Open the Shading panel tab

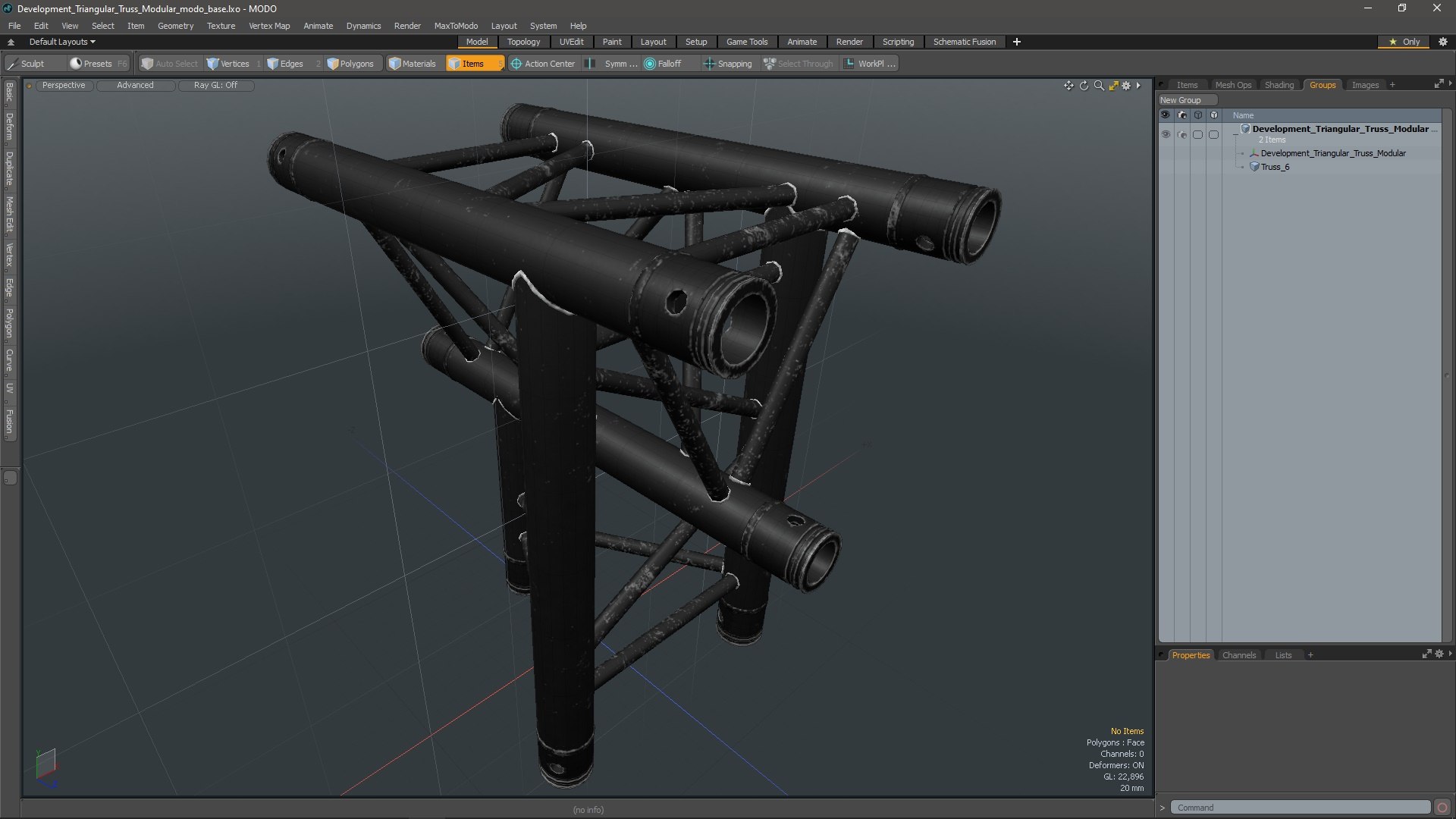click(1279, 85)
